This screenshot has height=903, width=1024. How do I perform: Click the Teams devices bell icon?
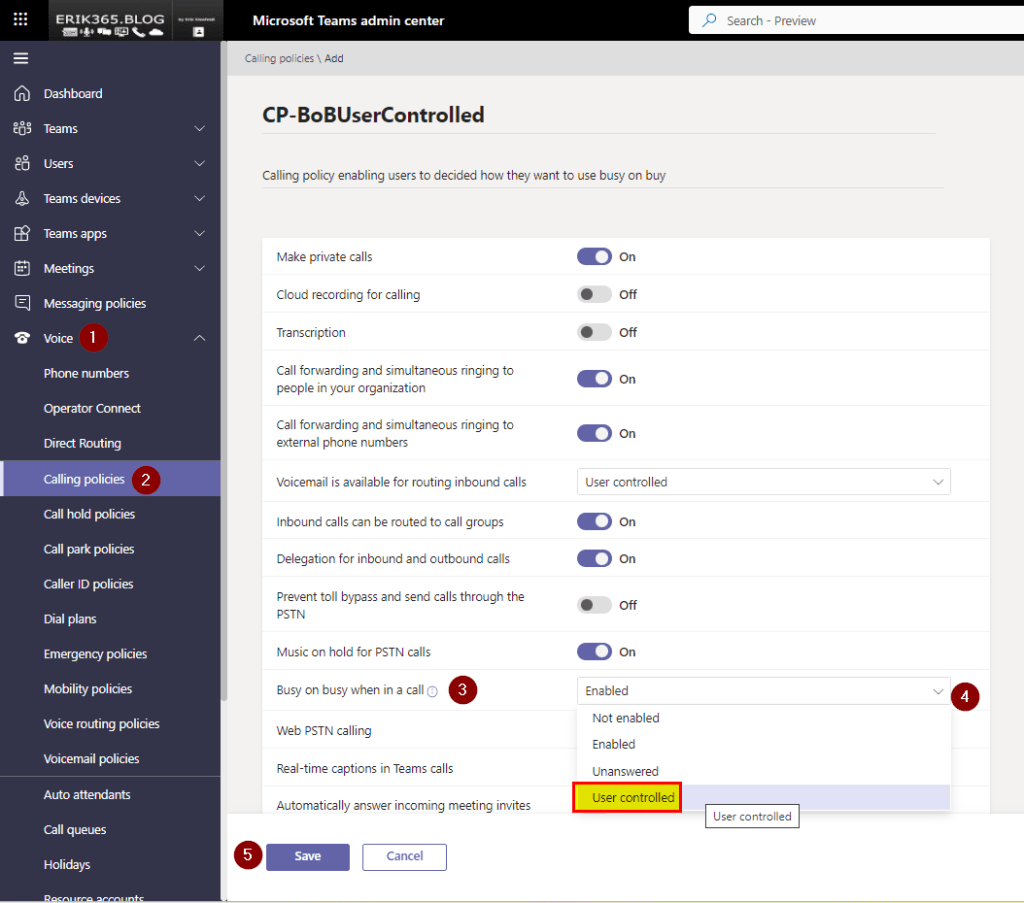point(22,199)
